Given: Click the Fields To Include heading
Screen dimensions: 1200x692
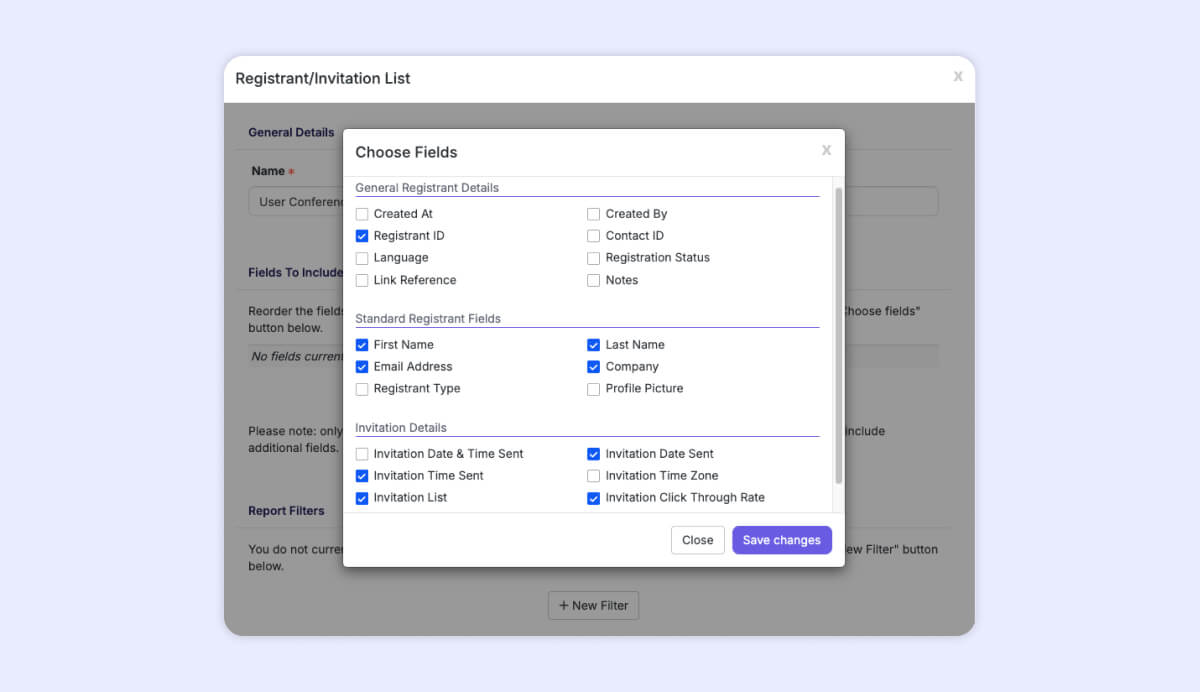Looking at the screenshot, I should (x=296, y=273).
